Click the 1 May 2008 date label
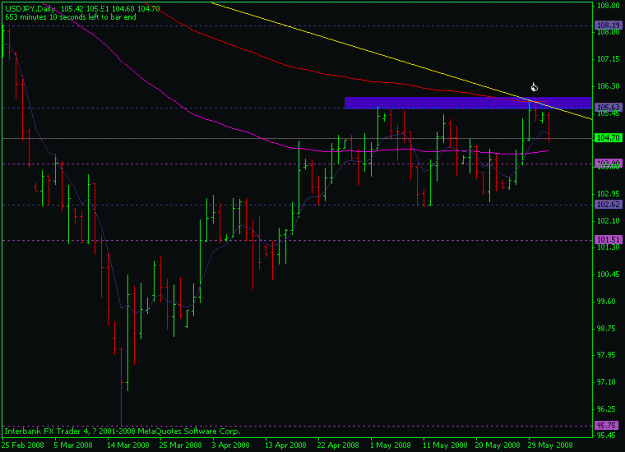Viewport: 625px width, 452px height. click(391, 445)
